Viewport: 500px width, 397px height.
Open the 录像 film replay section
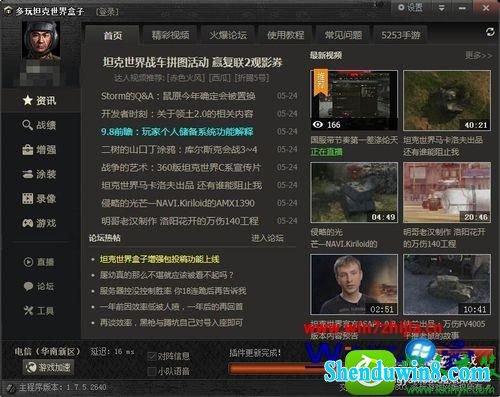tap(39, 199)
